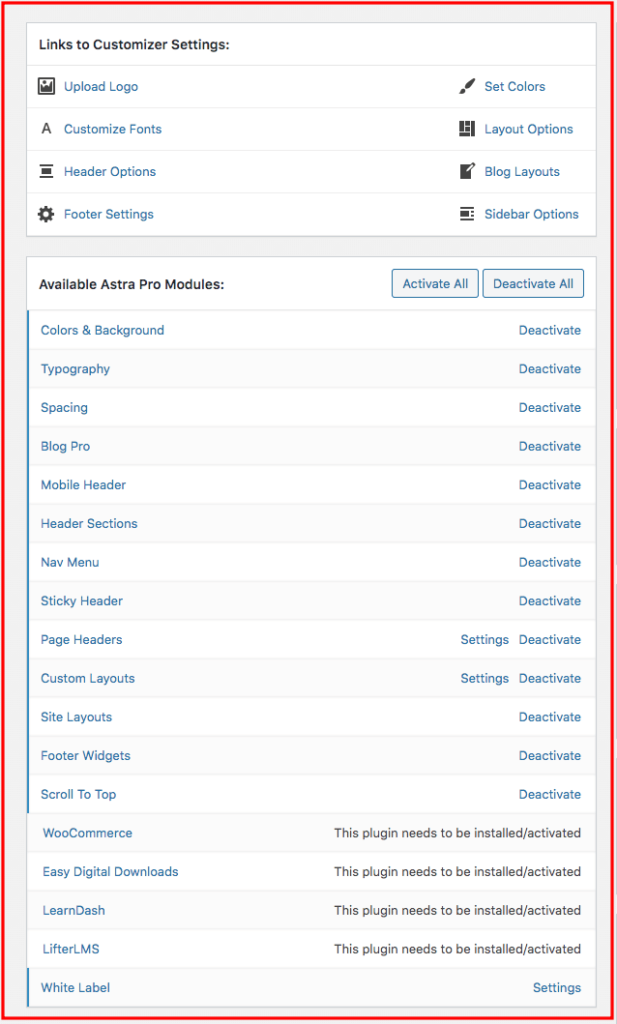Click the White Label module name
The width and height of the screenshot is (617, 1024).
[x=75, y=987]
